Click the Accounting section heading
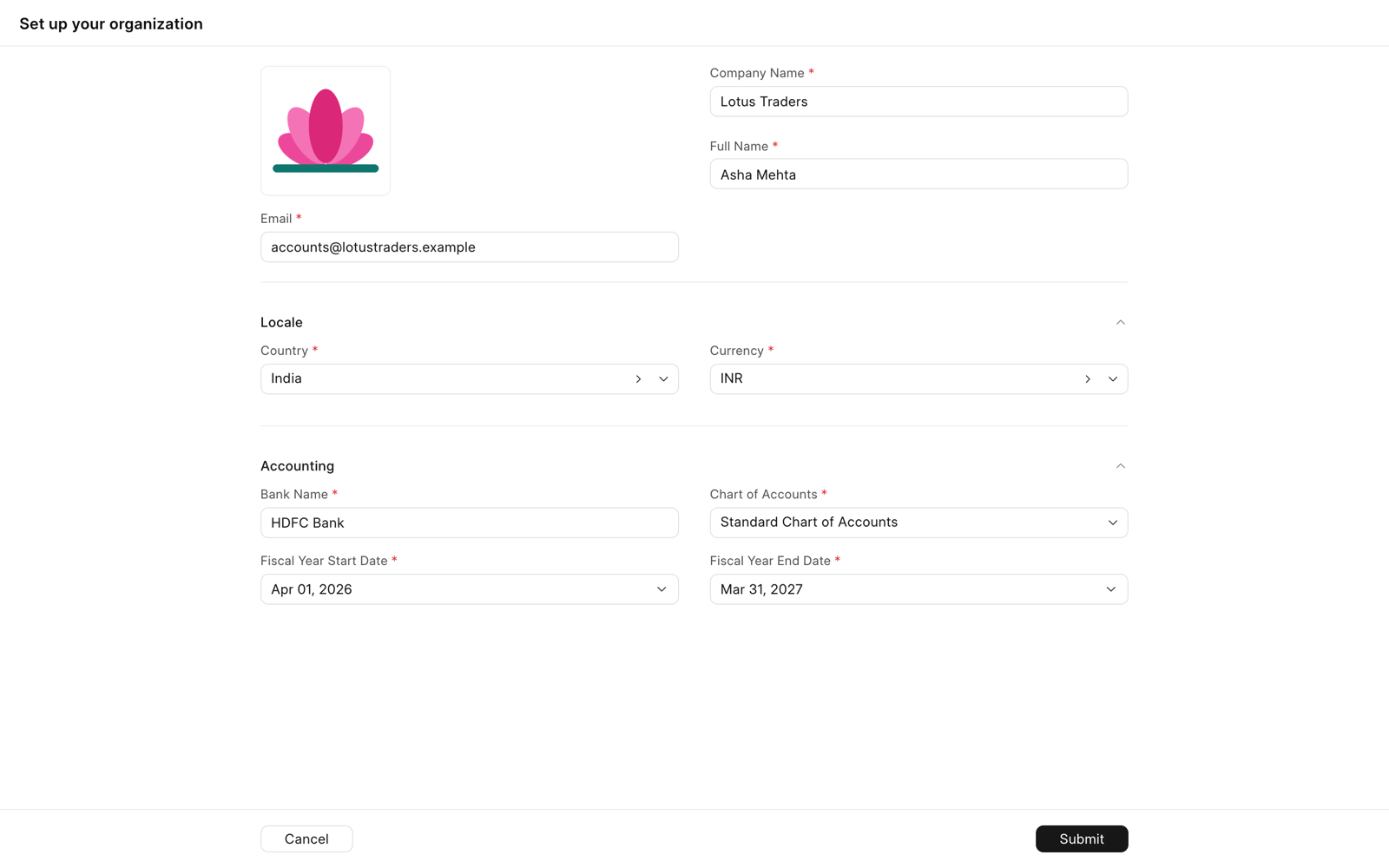 [x=297, y=466]
